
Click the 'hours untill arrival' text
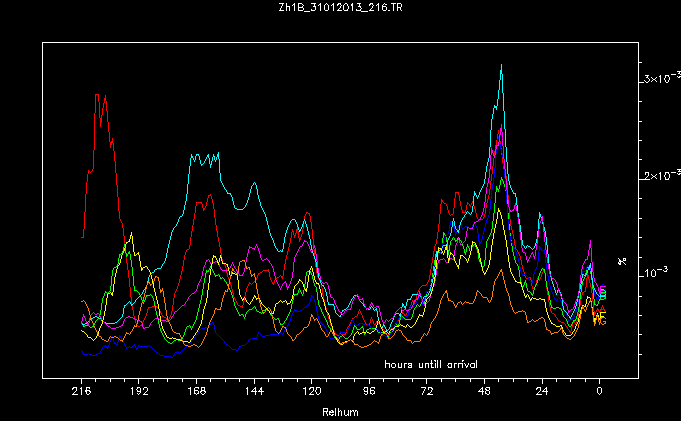click(430, 363)
